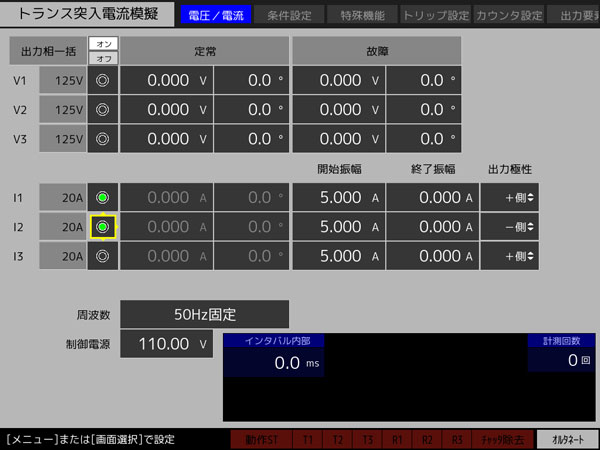Toggle V2 output indicator
Viewport: 600px width, 450px height.
102,110
